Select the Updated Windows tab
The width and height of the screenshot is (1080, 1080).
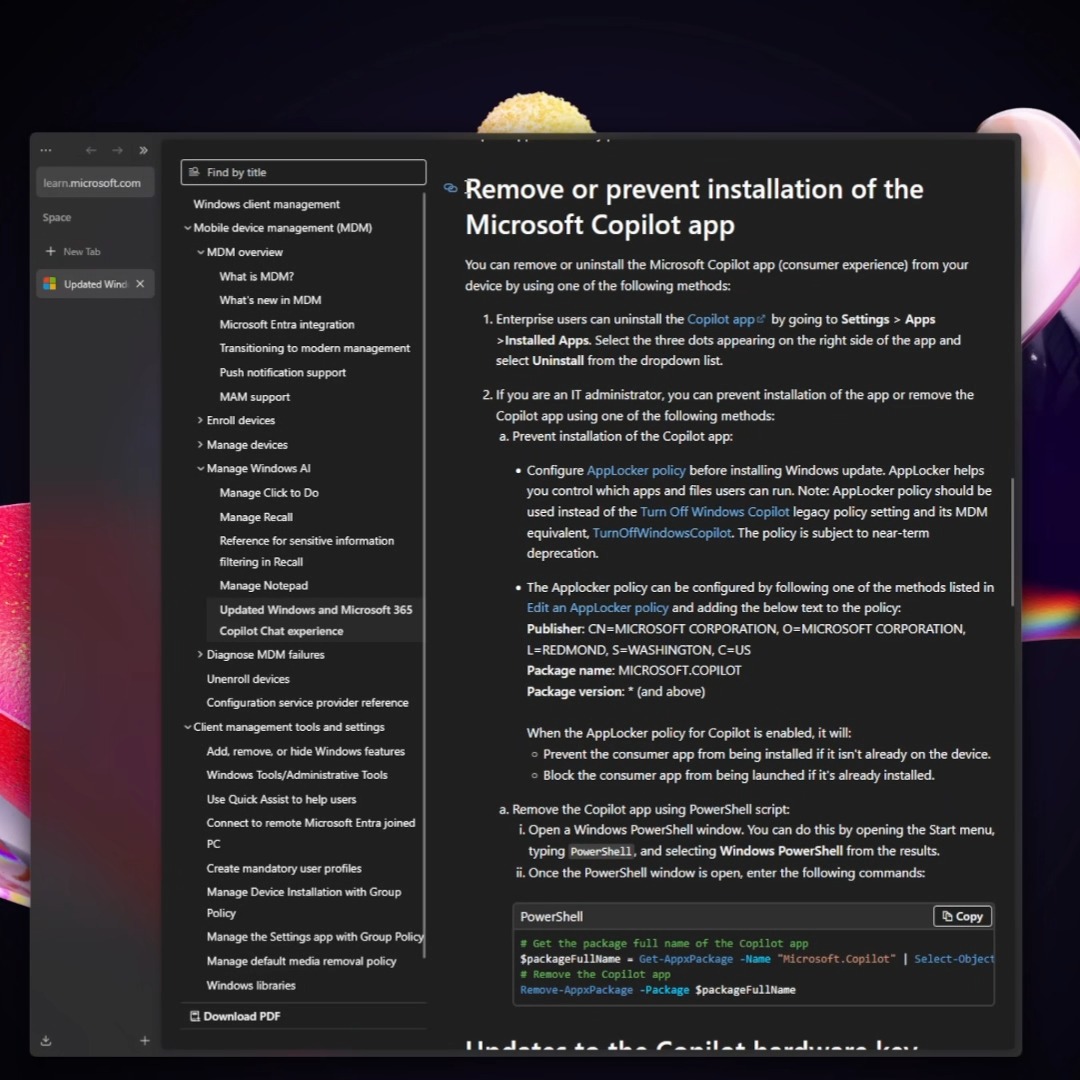[x=95, y=284]
